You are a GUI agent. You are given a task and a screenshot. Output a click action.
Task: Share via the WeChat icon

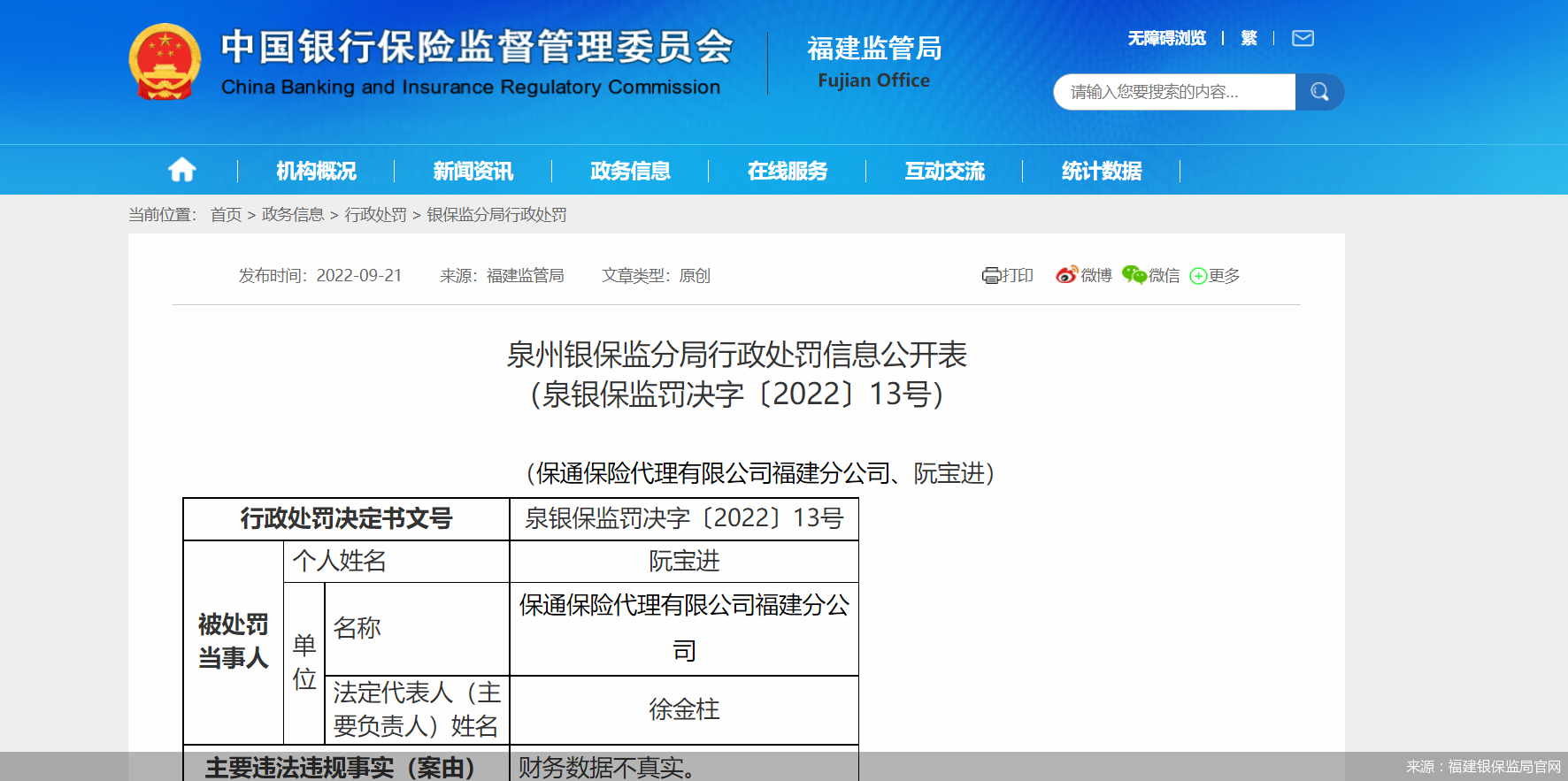click(x=1134, y=275)
